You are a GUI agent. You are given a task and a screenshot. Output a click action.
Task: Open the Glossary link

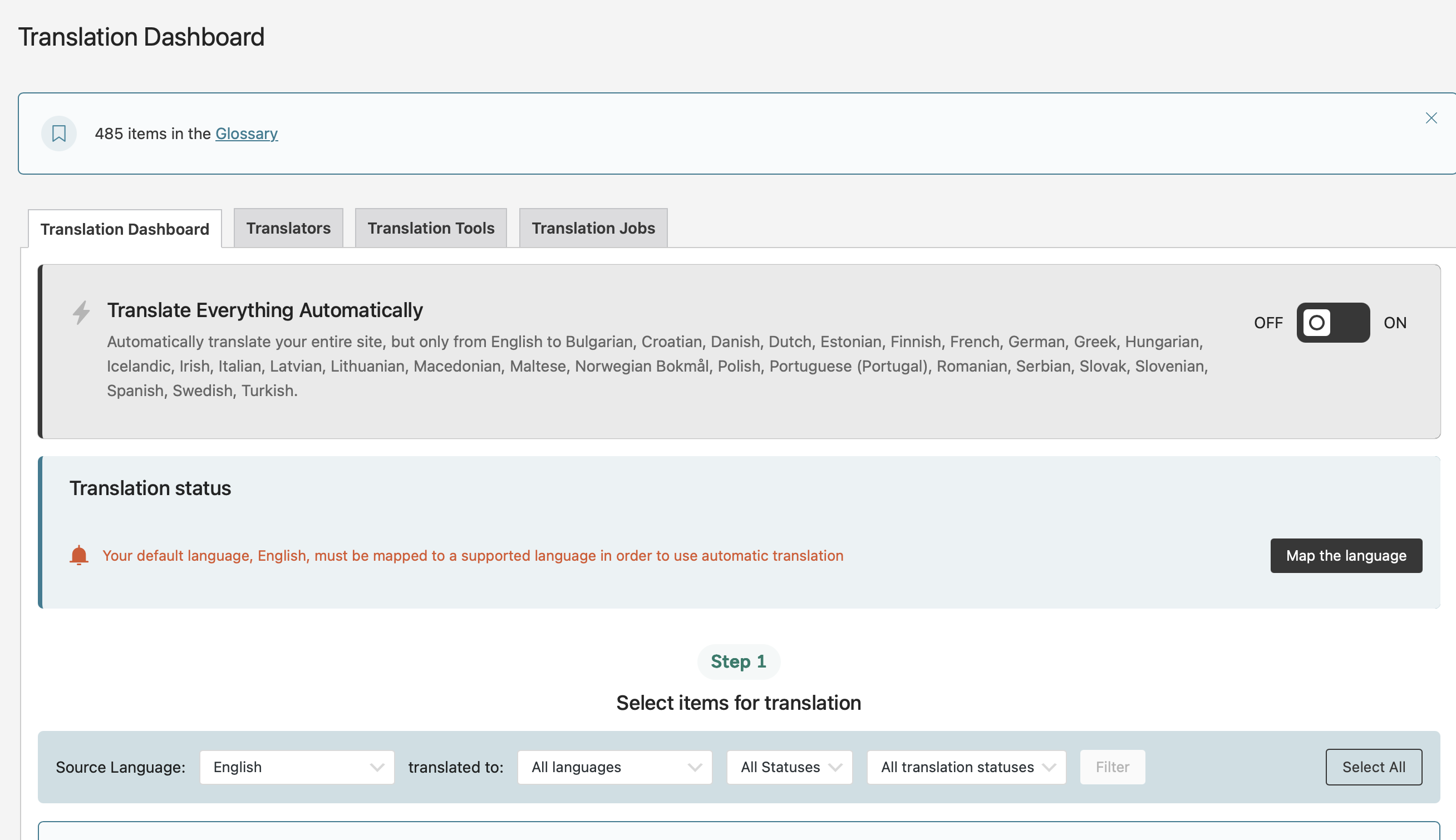click(x=247, y=134)
